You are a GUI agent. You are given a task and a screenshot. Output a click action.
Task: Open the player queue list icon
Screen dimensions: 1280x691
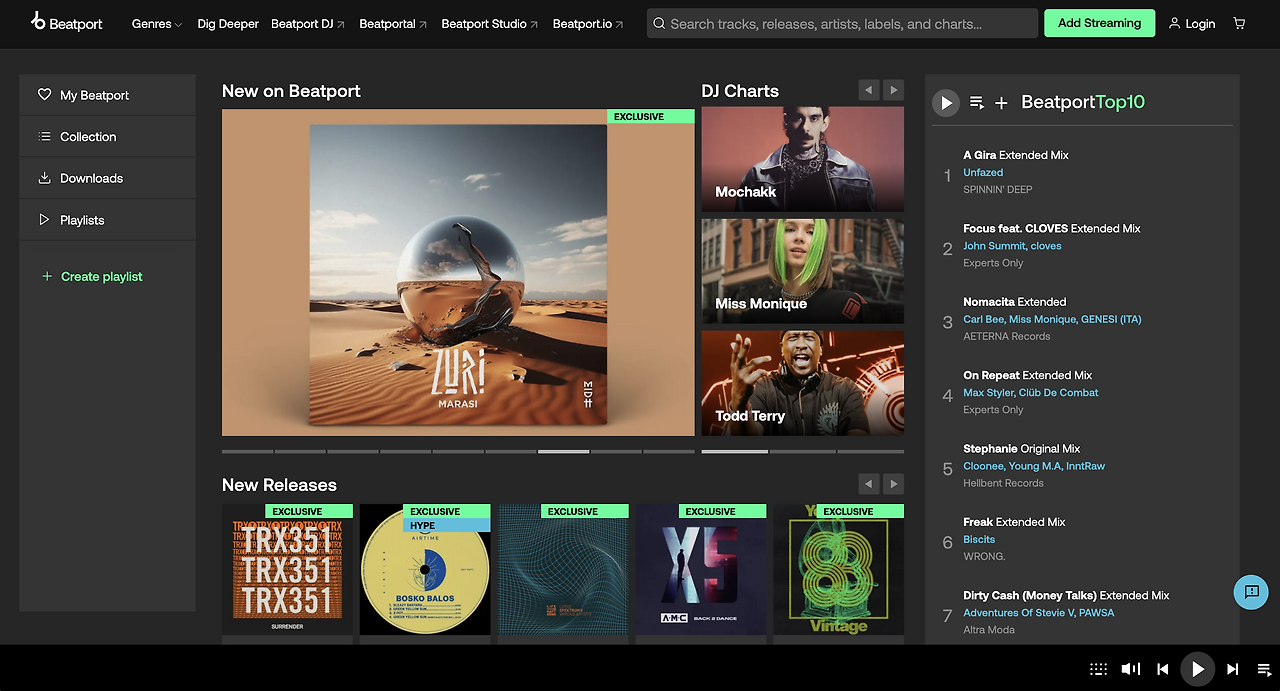pos(1264,669)
